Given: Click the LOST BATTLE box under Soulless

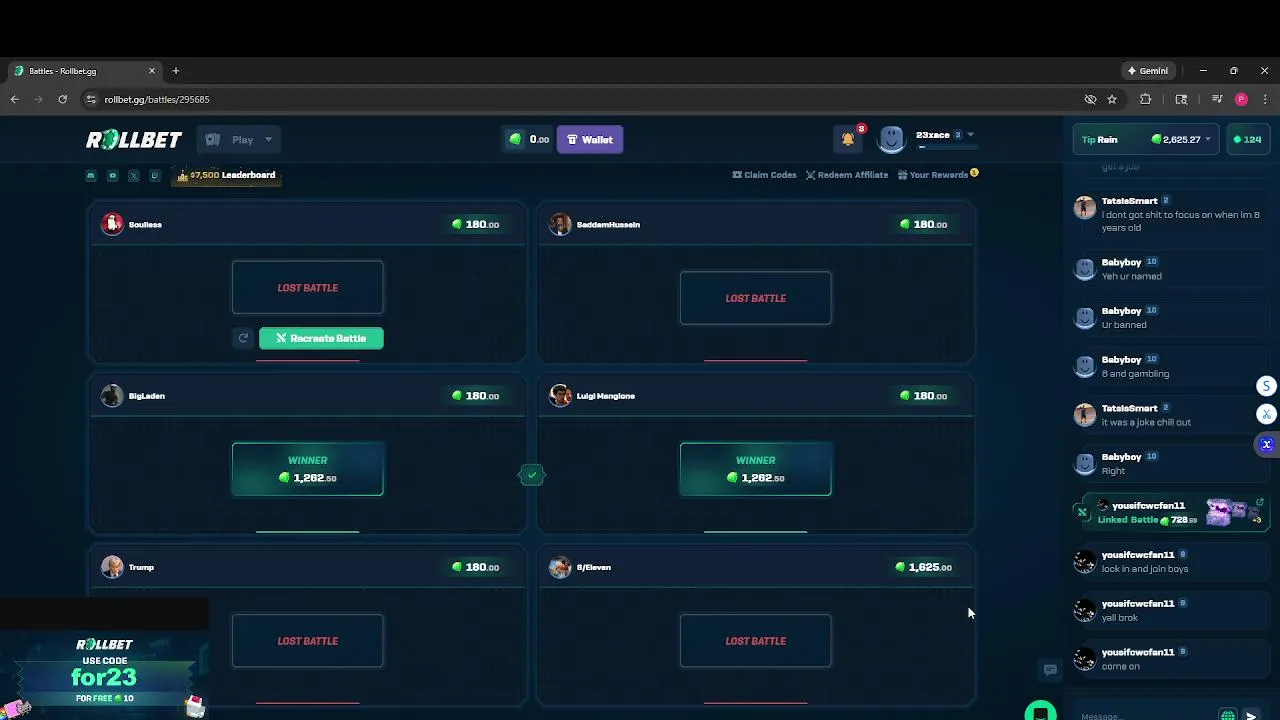Looking at the screenshot, I should 307,288.
